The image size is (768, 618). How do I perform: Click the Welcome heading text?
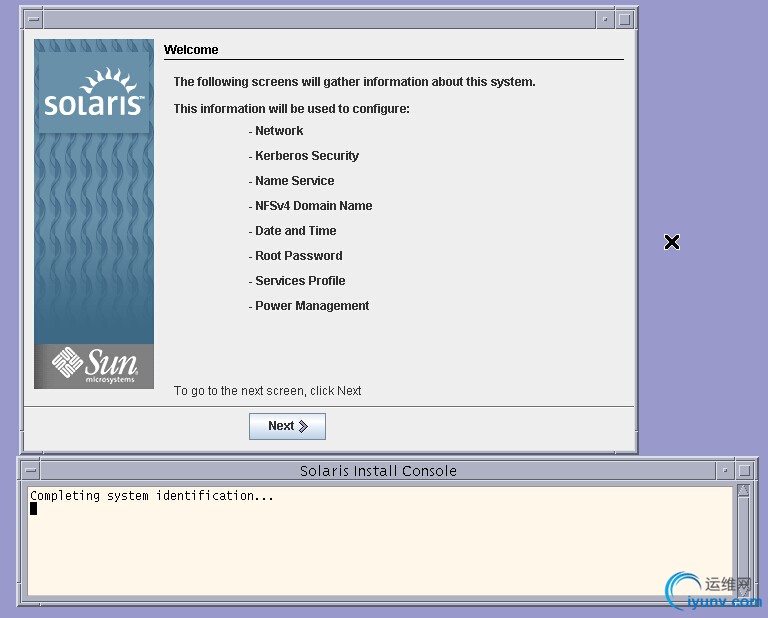pyautogui.click(x=191, y=49)
